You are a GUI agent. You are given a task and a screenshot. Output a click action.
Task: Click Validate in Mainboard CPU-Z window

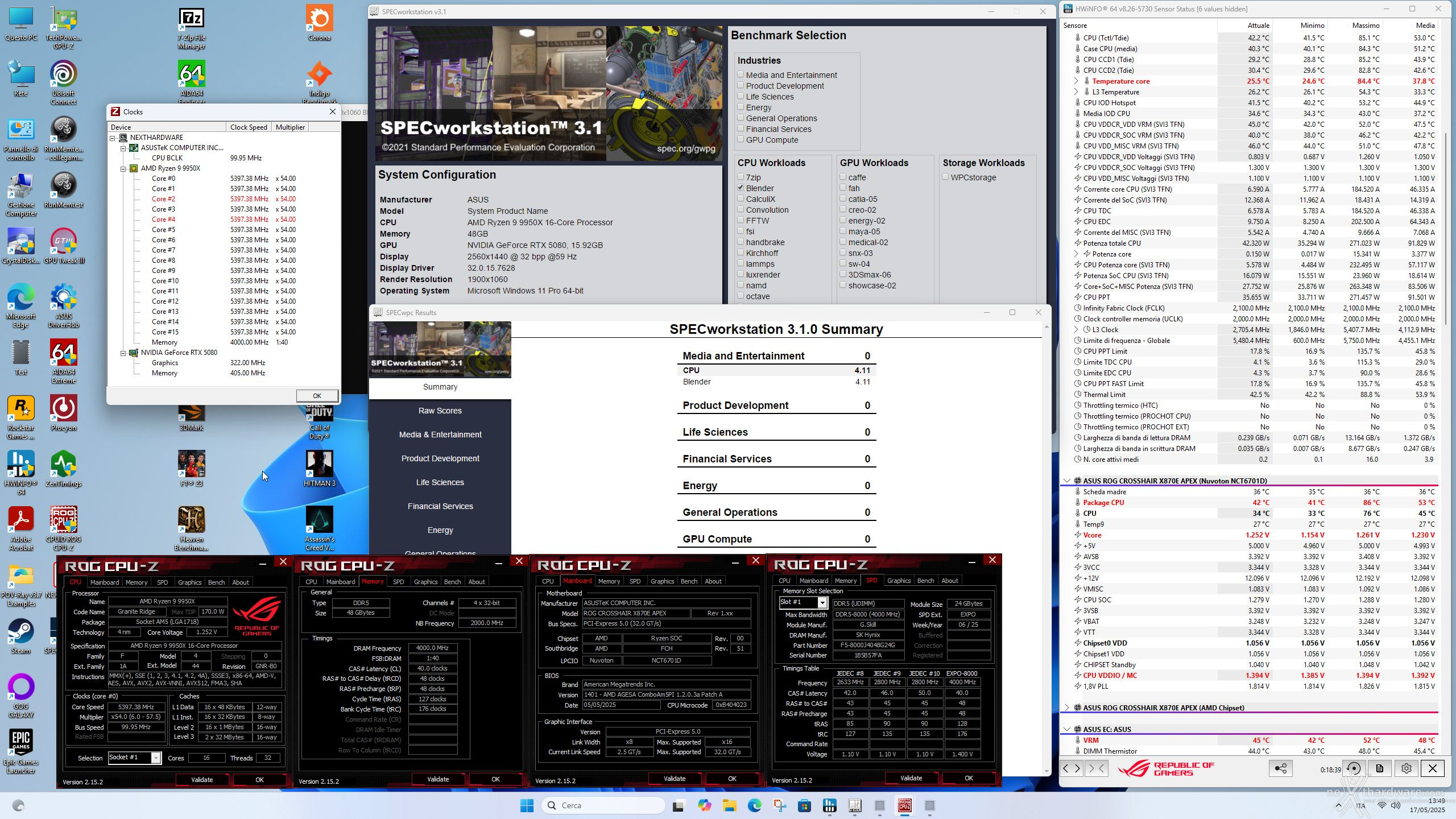[x=675, y=779]
